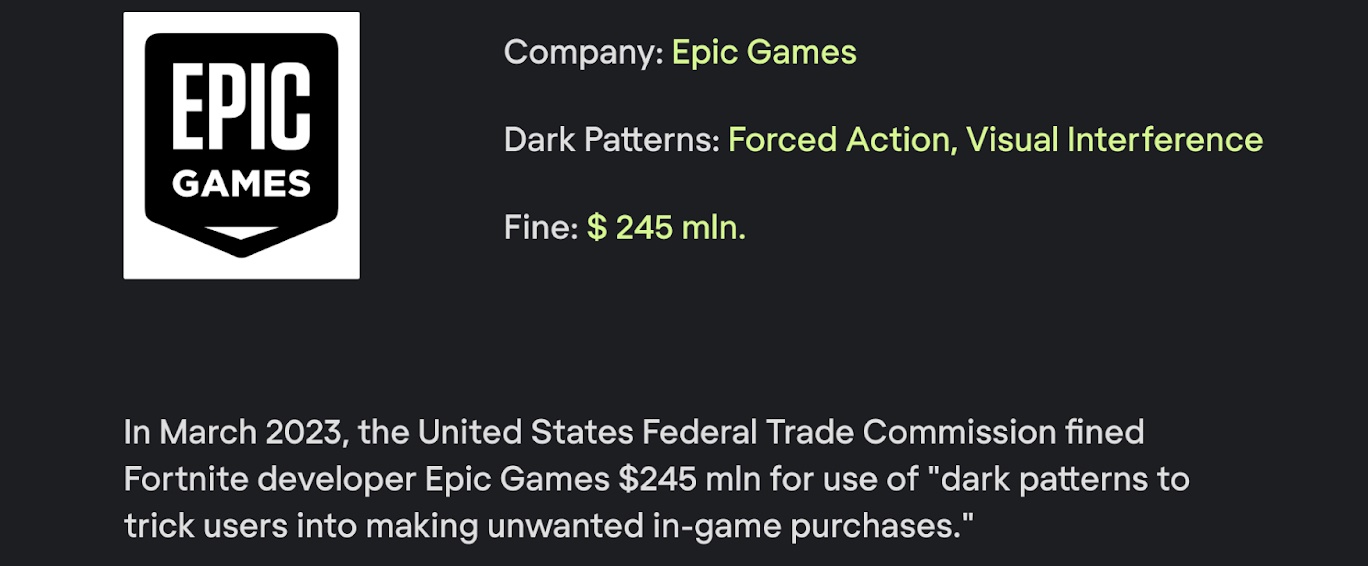Click the white notch at logo shield bottom
Image resolution: width=1368 pixels, height=566 pixels.
tap(241, 233)
